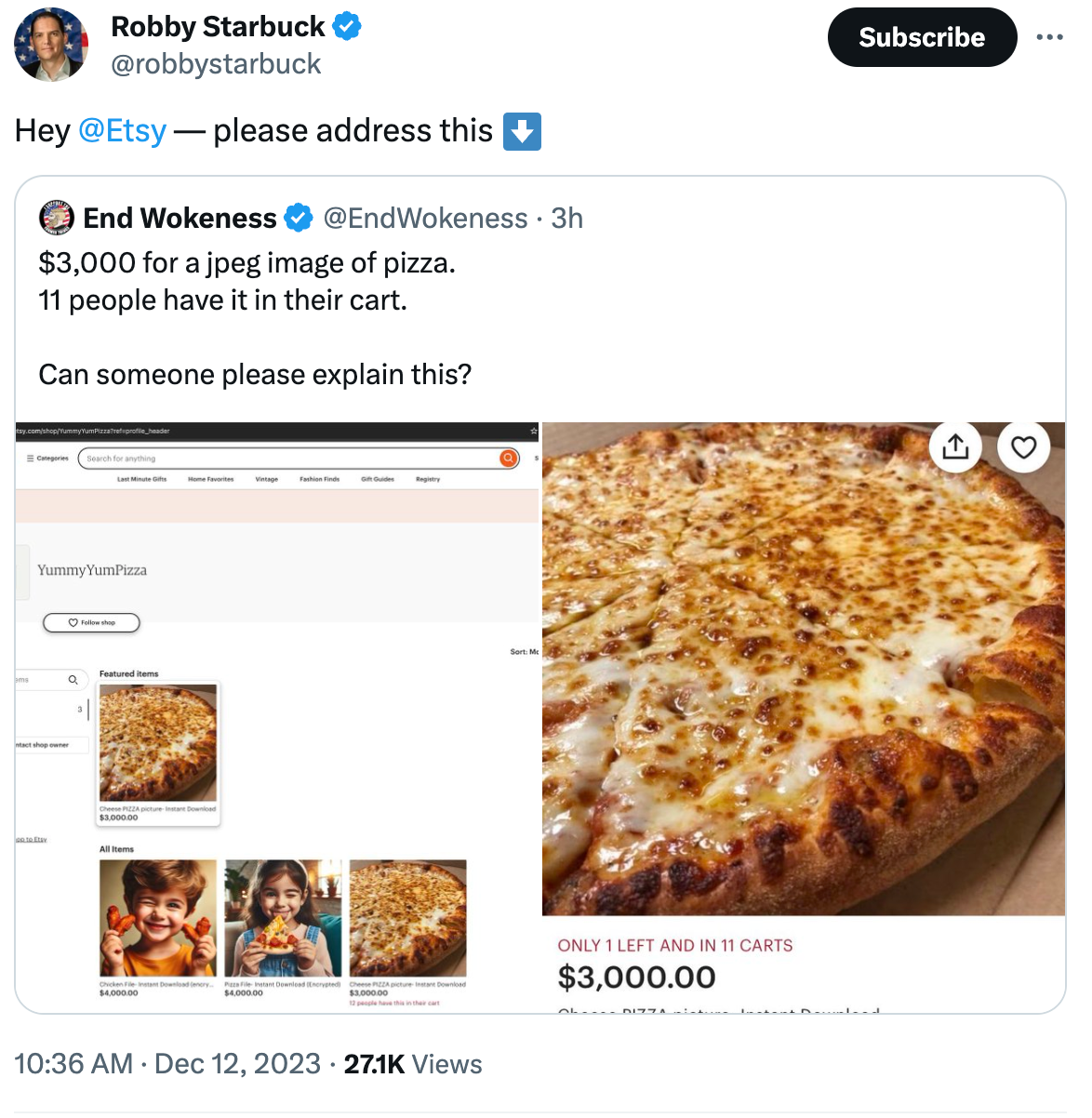Tap the heart favorite icon on pizza
The height and width of the screenshot is (1118, 1092).
point(1023,447)
